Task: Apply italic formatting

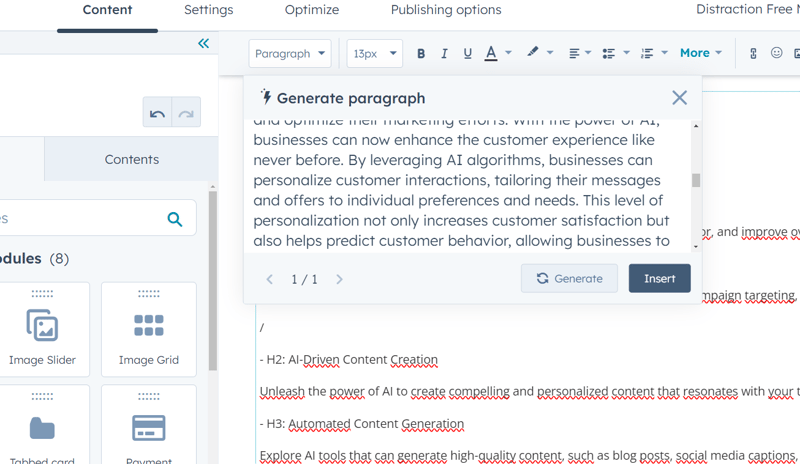Action: tap(444, 54)
